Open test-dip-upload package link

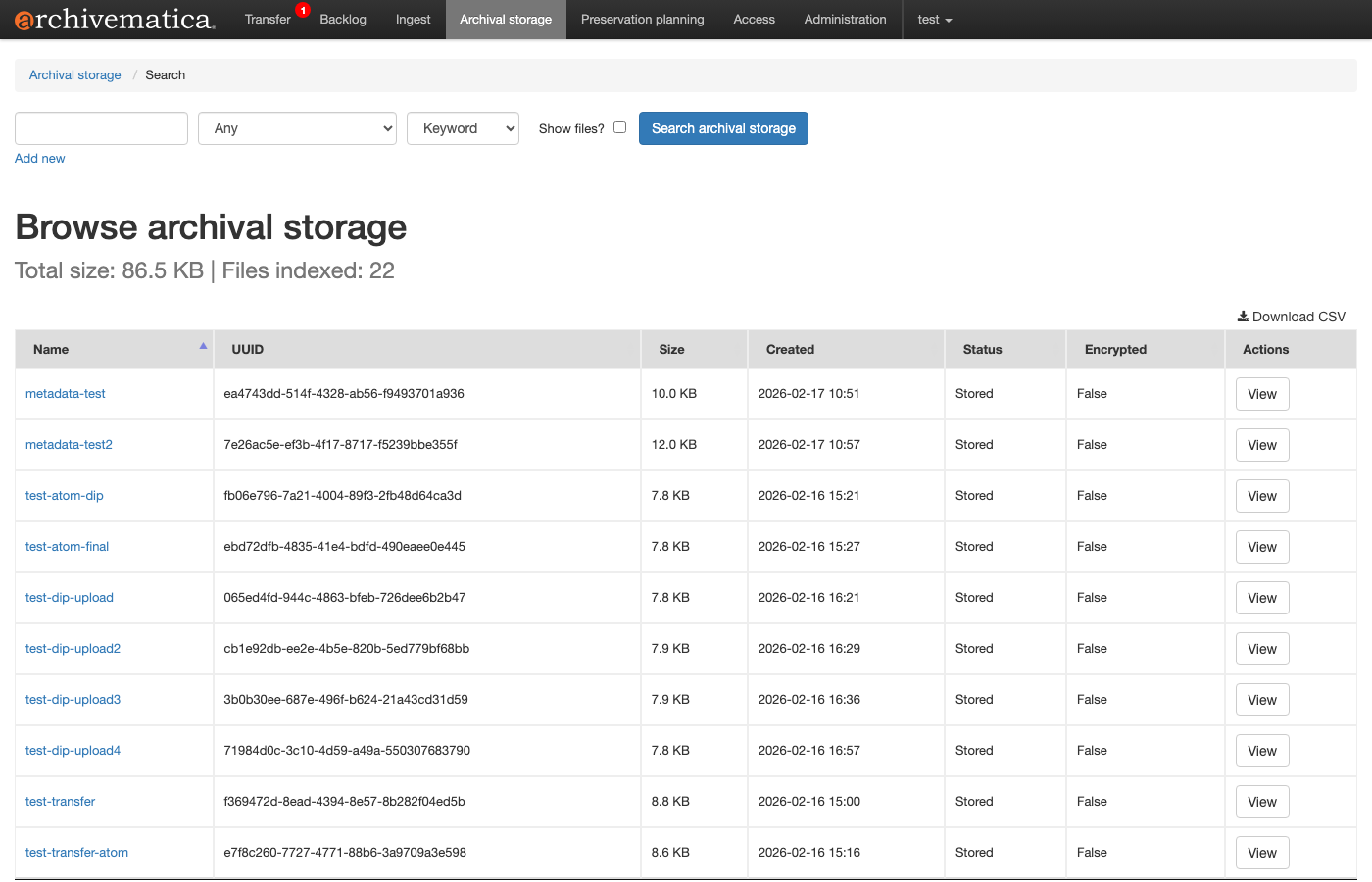click(70, 598)
